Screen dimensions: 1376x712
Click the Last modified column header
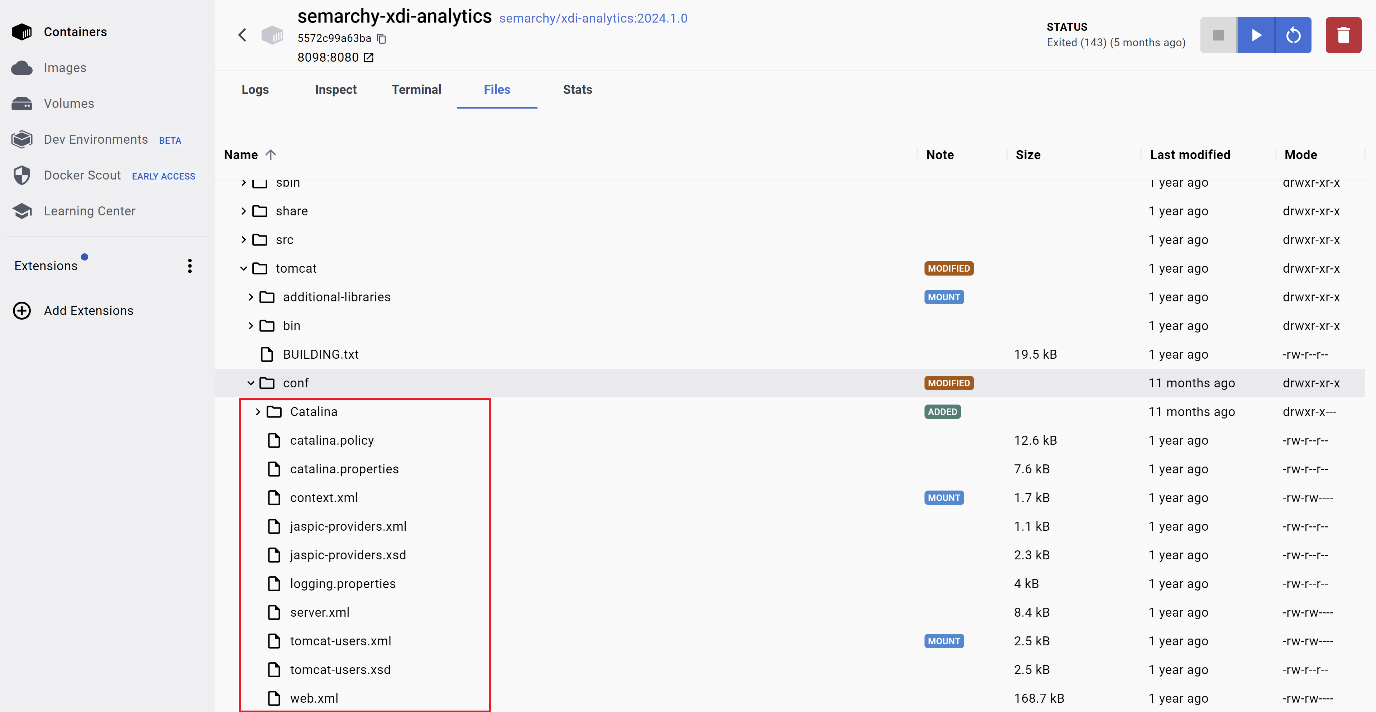click(1190, 155)
